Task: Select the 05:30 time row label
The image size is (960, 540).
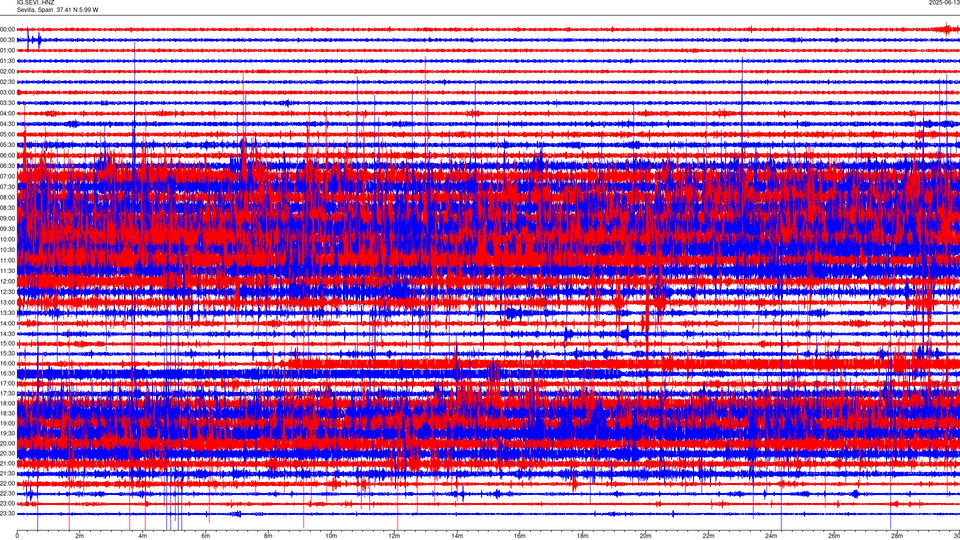Action: click(7, 145)
